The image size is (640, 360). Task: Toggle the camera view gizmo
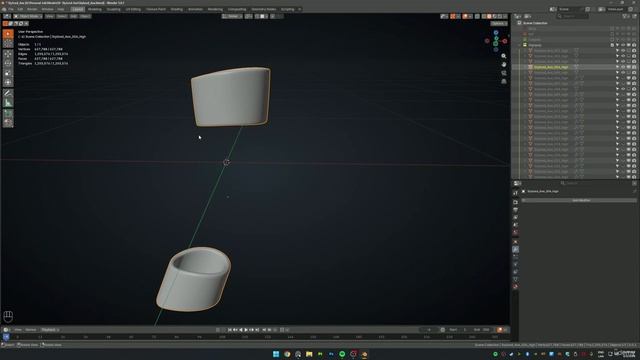click(504, 73)
